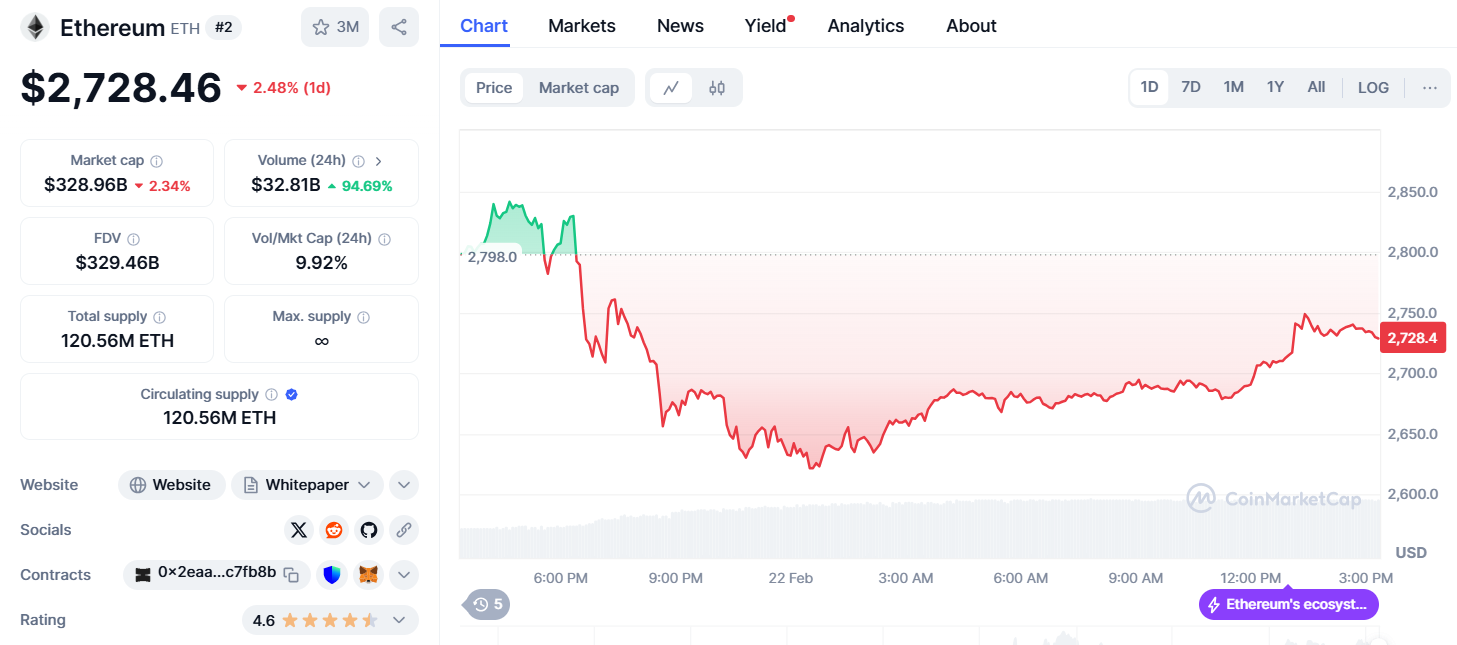Image resolution: width=1457 pixels, height=645 pixels.
Task: Open the Ethereum's ecosystem purple badge
Action: (1288, 605)
